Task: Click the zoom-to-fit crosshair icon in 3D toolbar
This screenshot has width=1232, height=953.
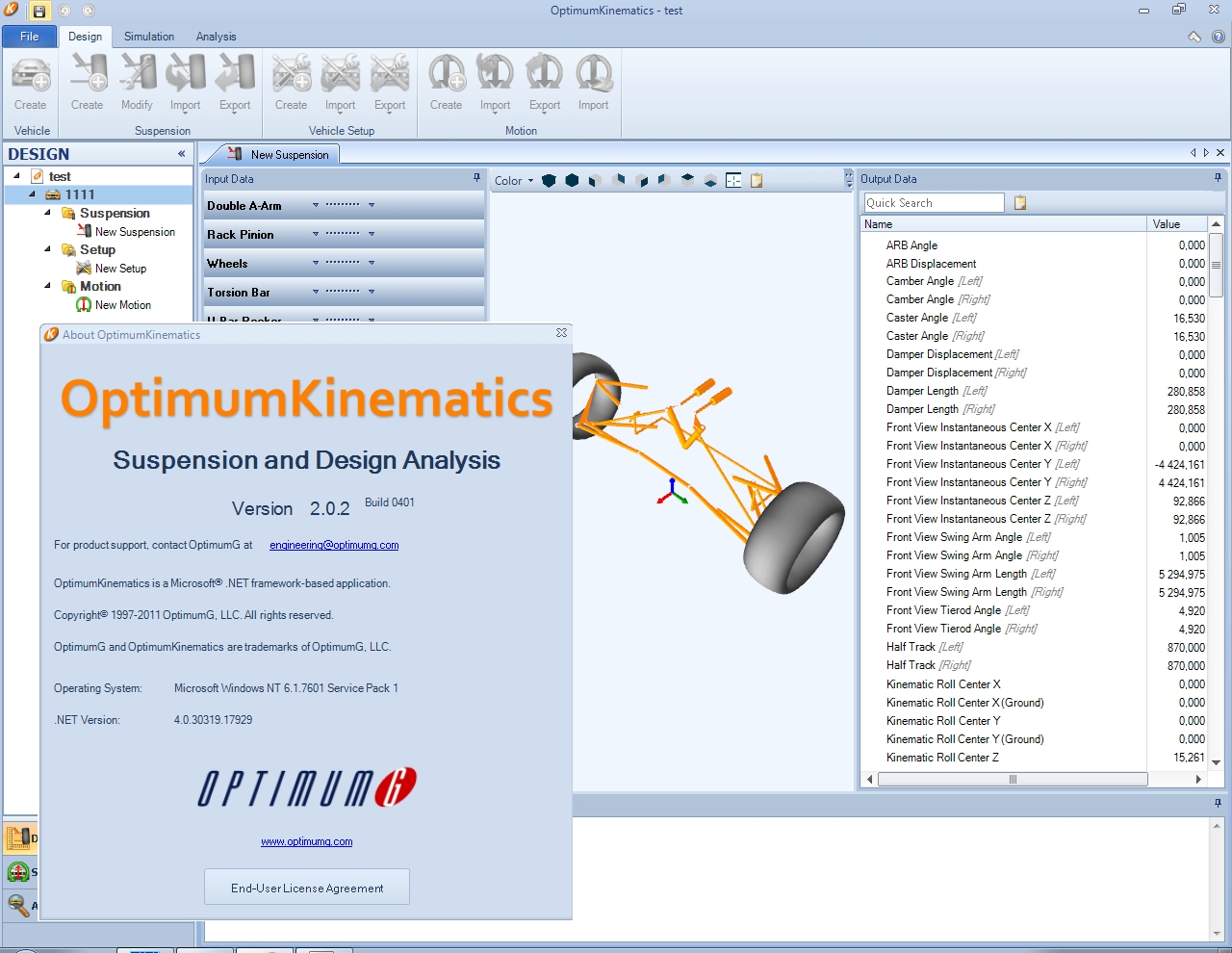Action: pyautogui.click(x=733, y=180)
